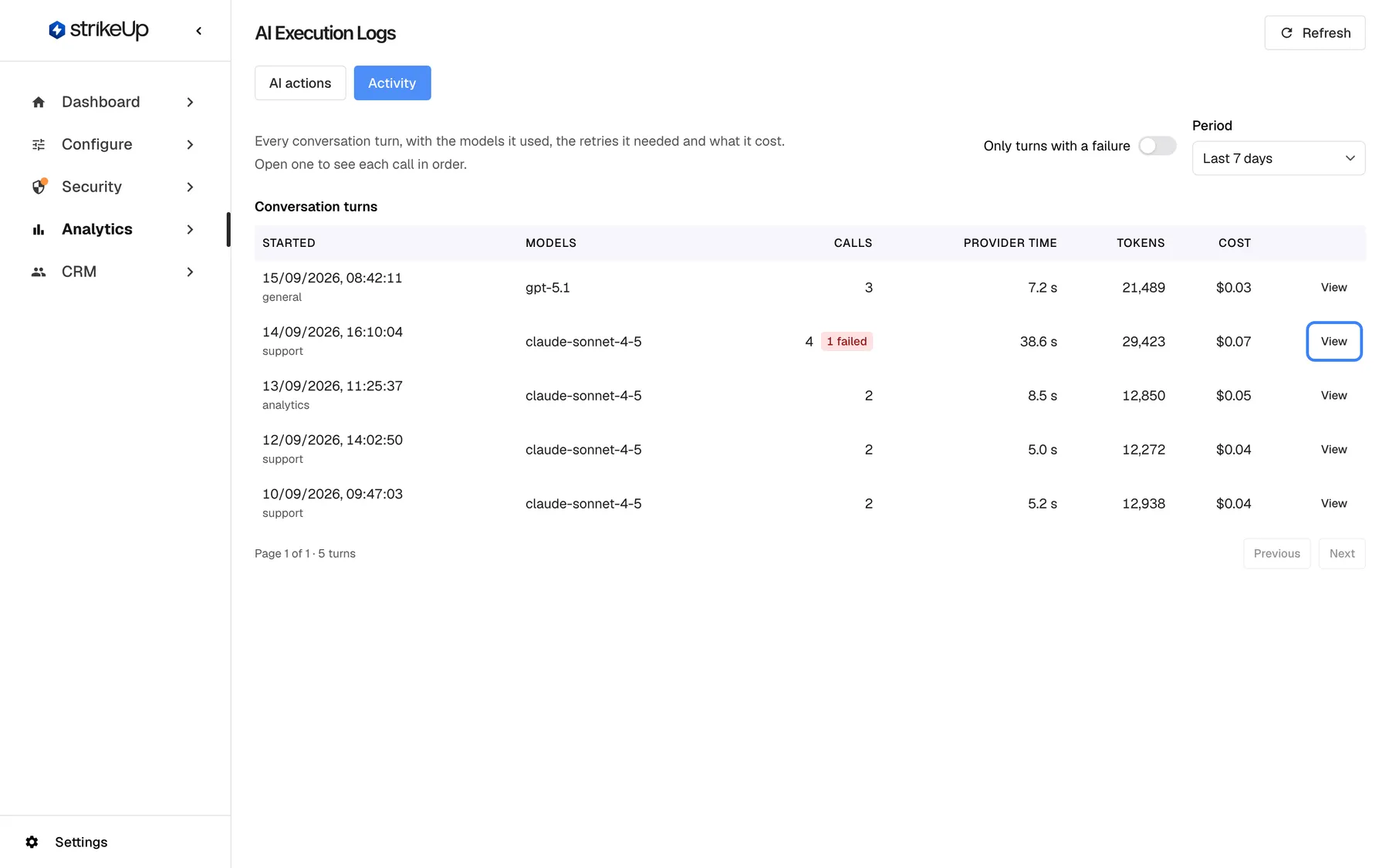The image size is (1389, 868).
Task: View the 13/09/2026 analytics turn
Action: 1333,395
